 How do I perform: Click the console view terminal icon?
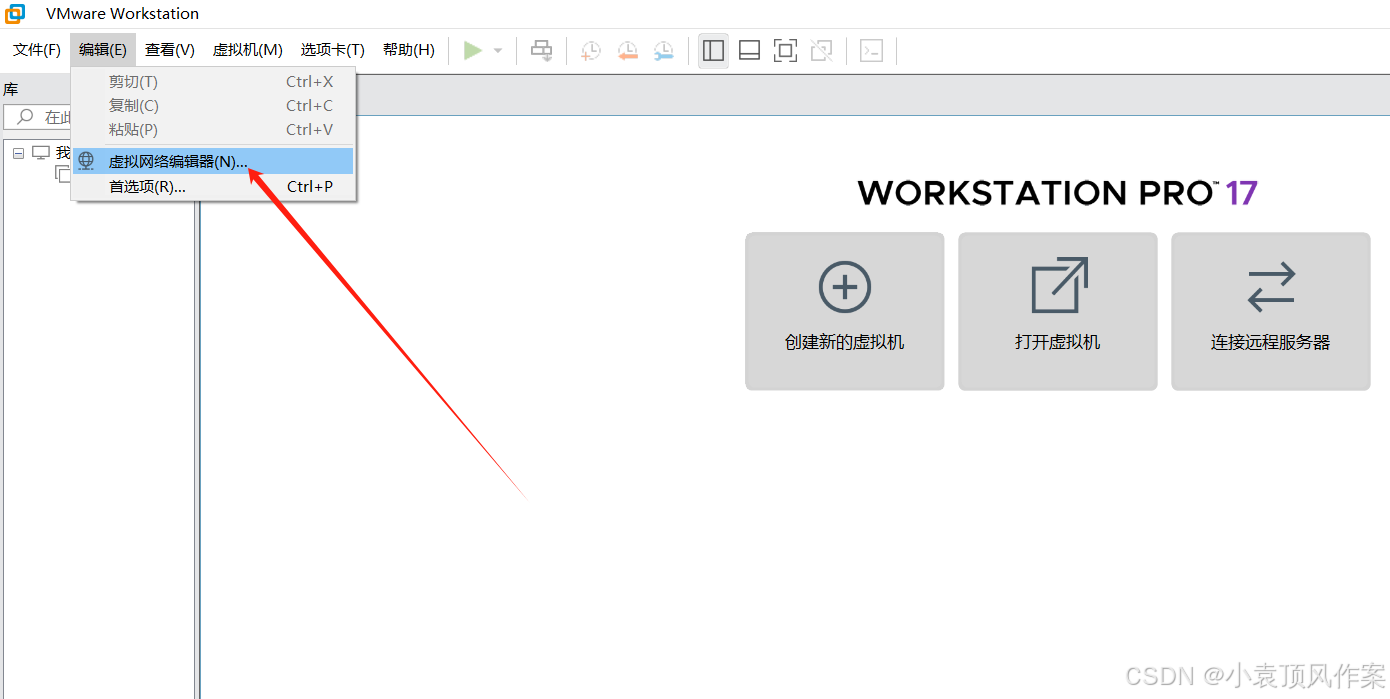click(x=871, y=50)
